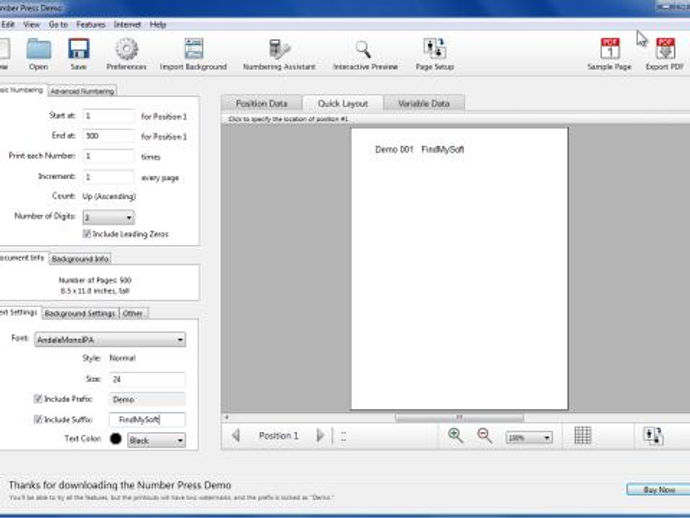Open Preferences gear icon
Viewport: 690px width, 518px height.
tap(127, 49)
